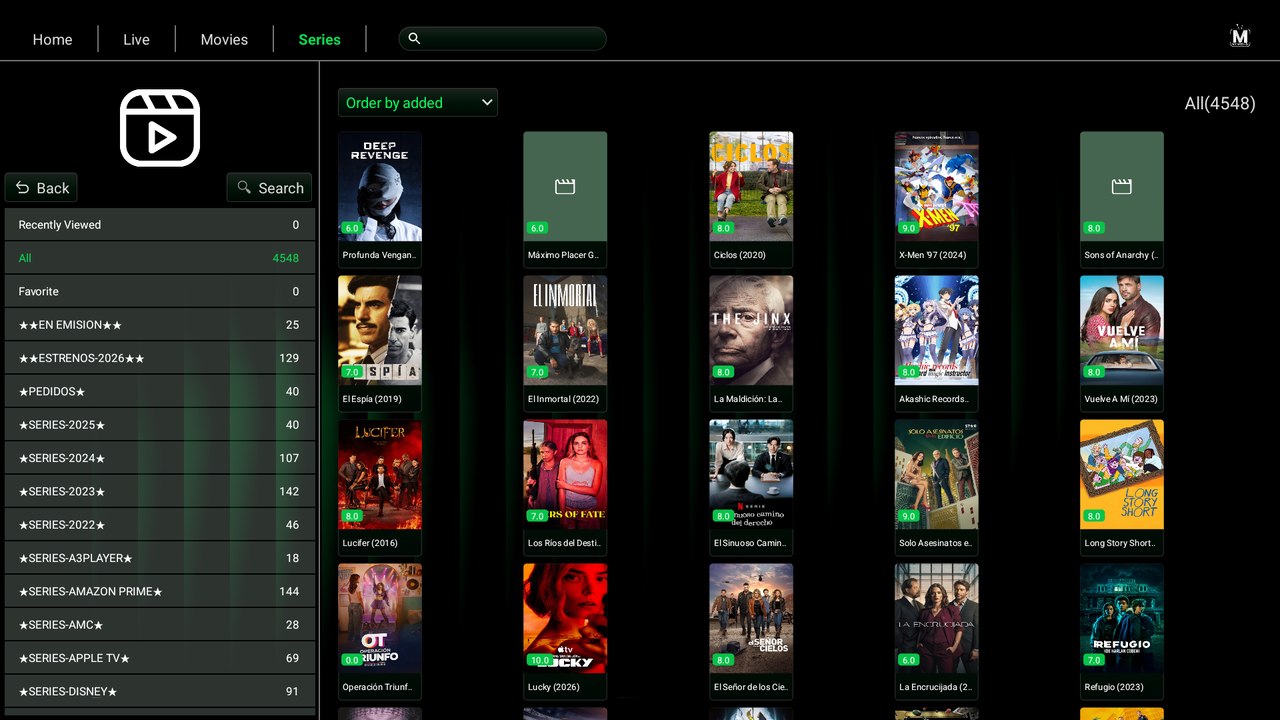Open the Favorite category
1280x720 pixels.
click(x=160, y=291)
